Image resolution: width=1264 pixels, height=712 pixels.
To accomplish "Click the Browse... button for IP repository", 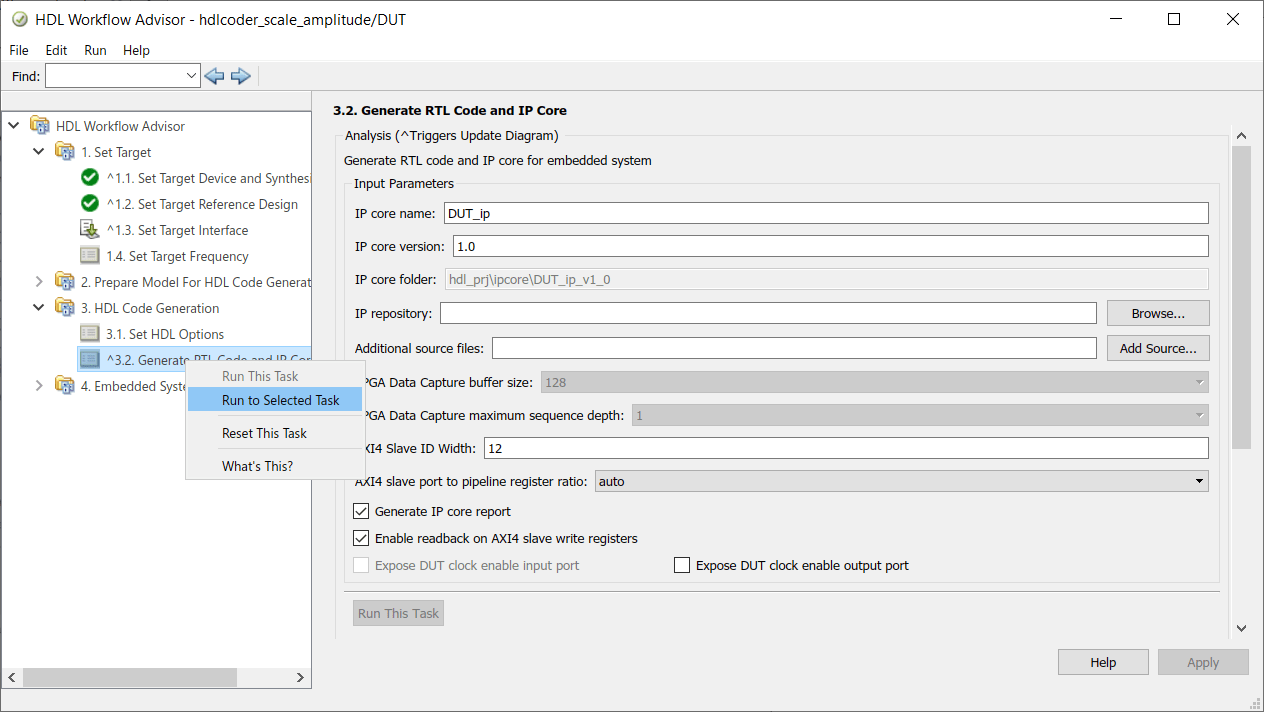I will (x=1157, y=313).
